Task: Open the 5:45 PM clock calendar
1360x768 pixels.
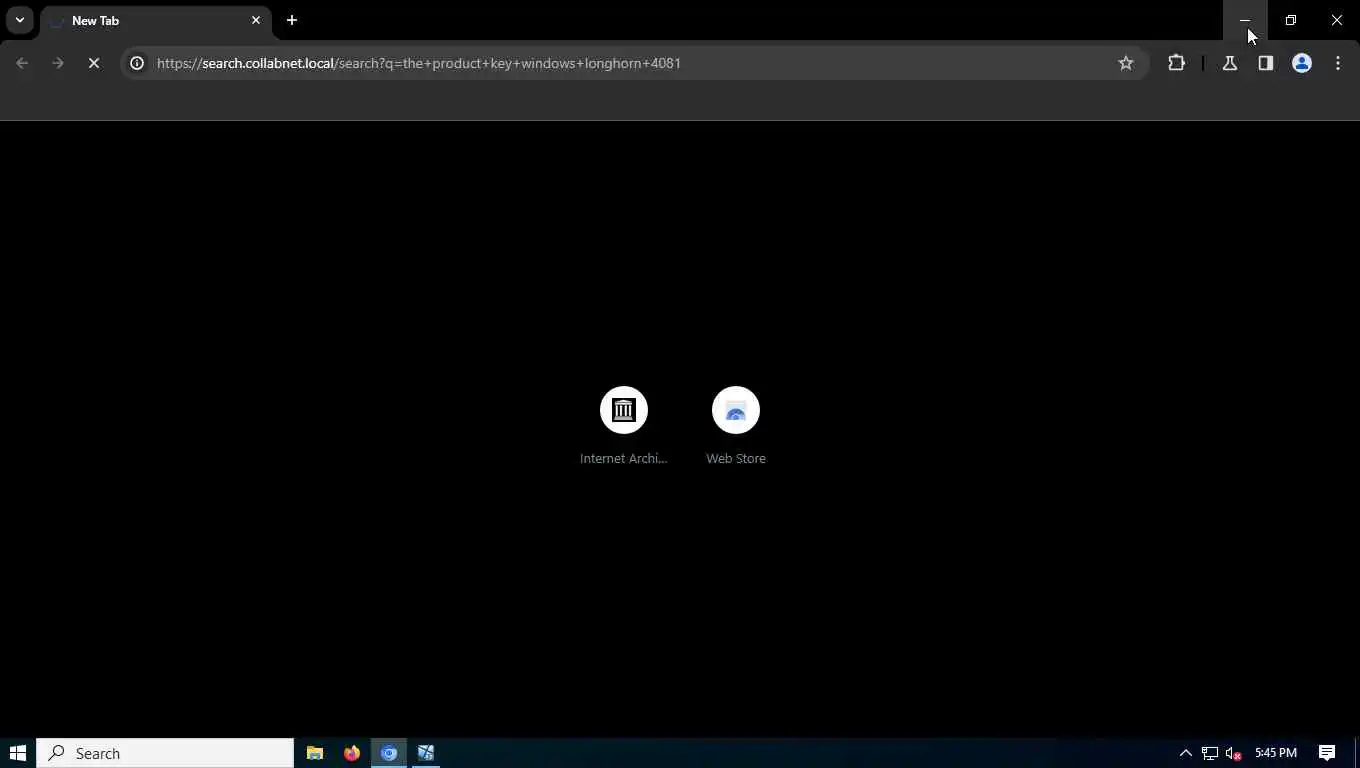Action: pyautogui.click(x=1276, y=753)
